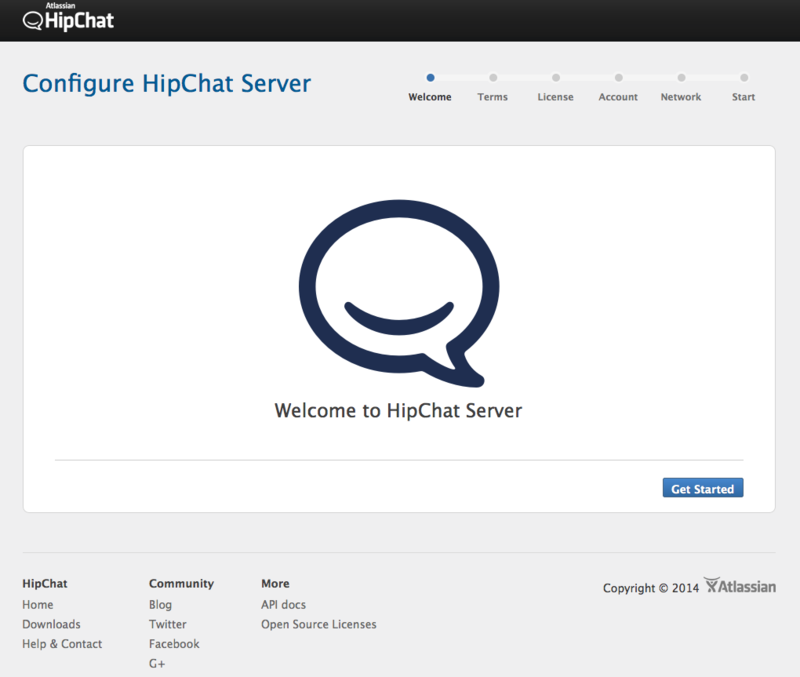The width and height of the screenshot is (800, 677).
Task: Select the Start step dot
Action: pyautogui.click(x=744, y=78)
